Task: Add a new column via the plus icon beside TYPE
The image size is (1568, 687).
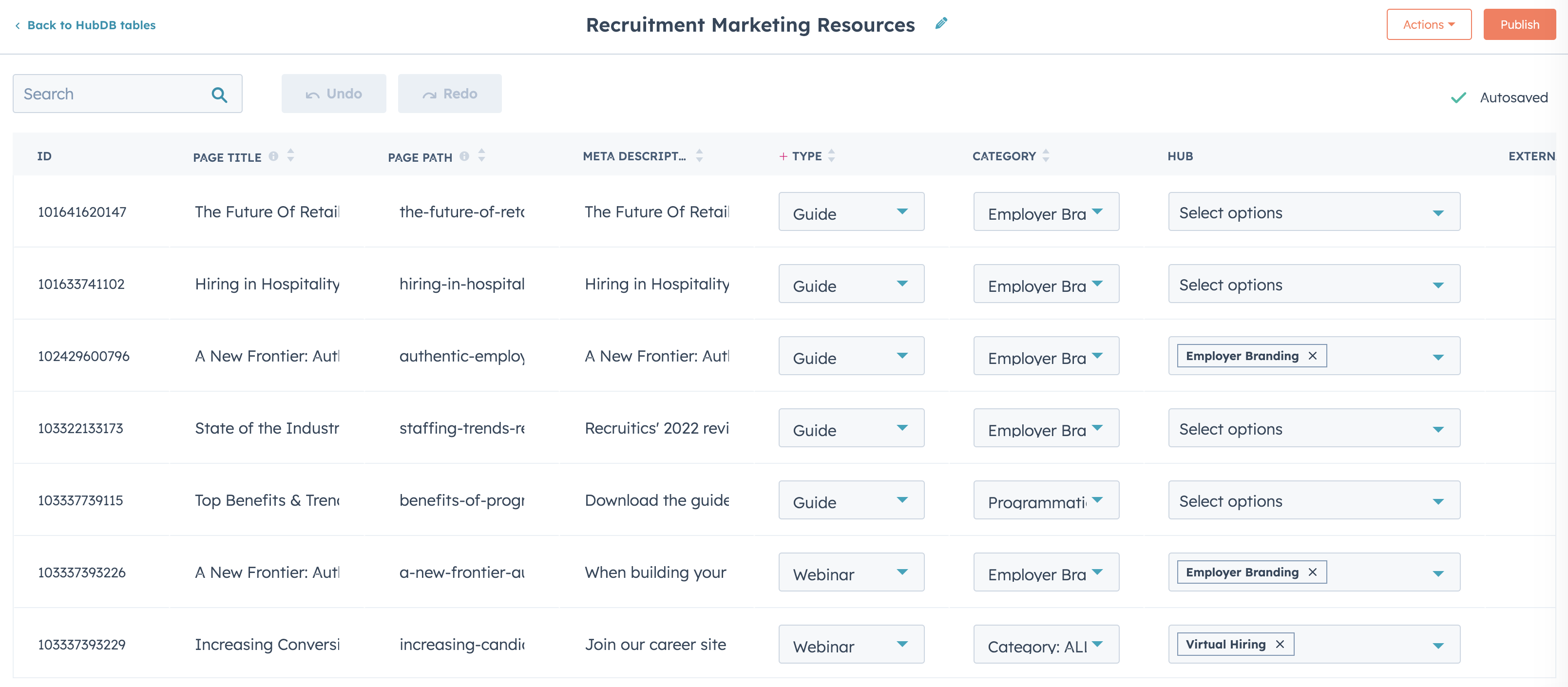Action: tap(783, 156)
